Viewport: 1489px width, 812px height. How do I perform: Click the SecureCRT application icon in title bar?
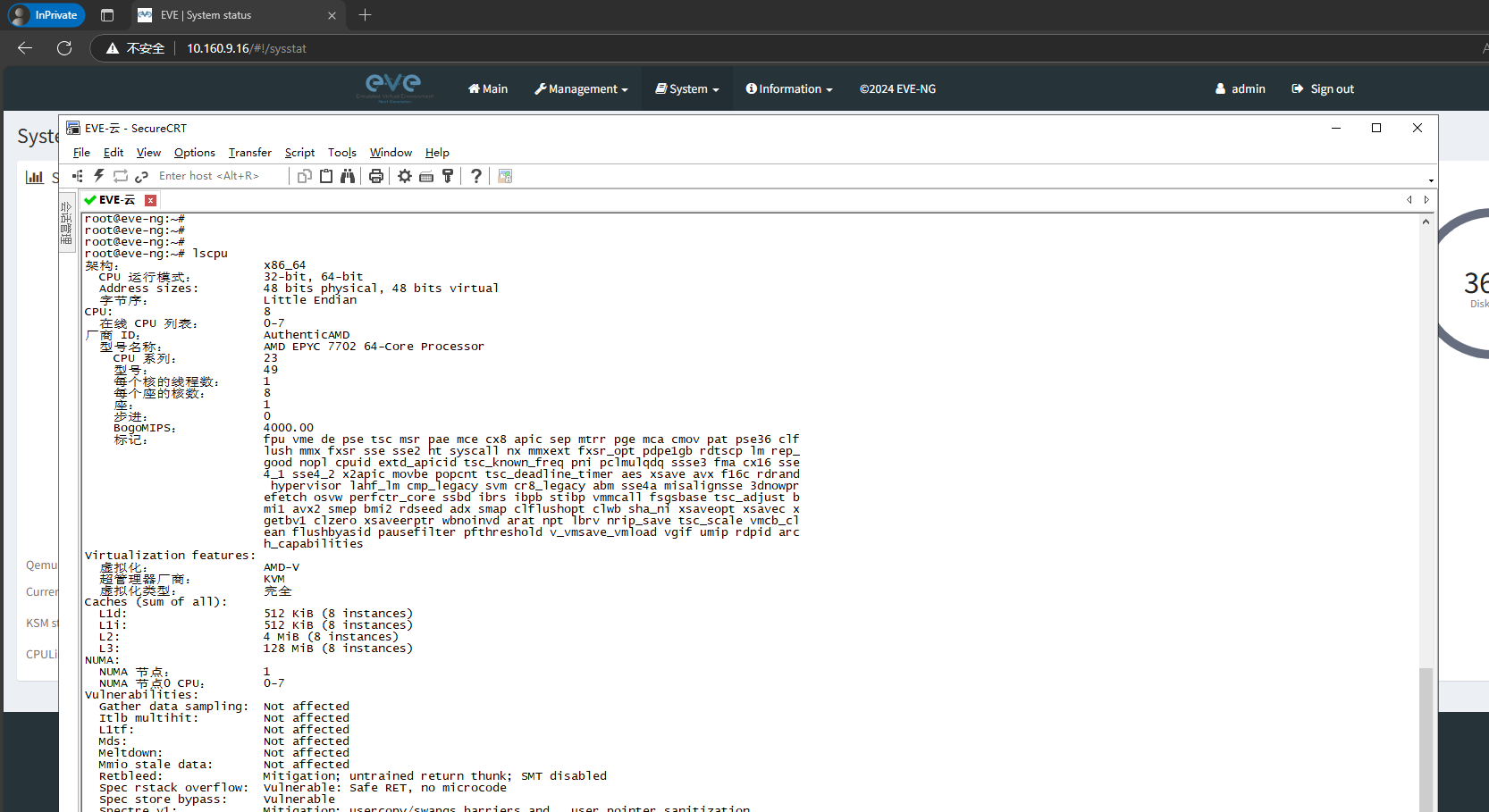point(73,128)
